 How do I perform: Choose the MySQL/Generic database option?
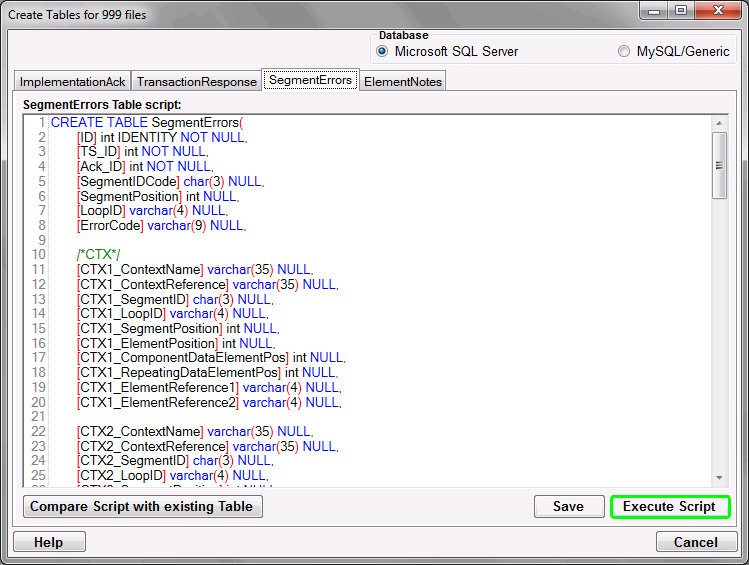(624, 51)
